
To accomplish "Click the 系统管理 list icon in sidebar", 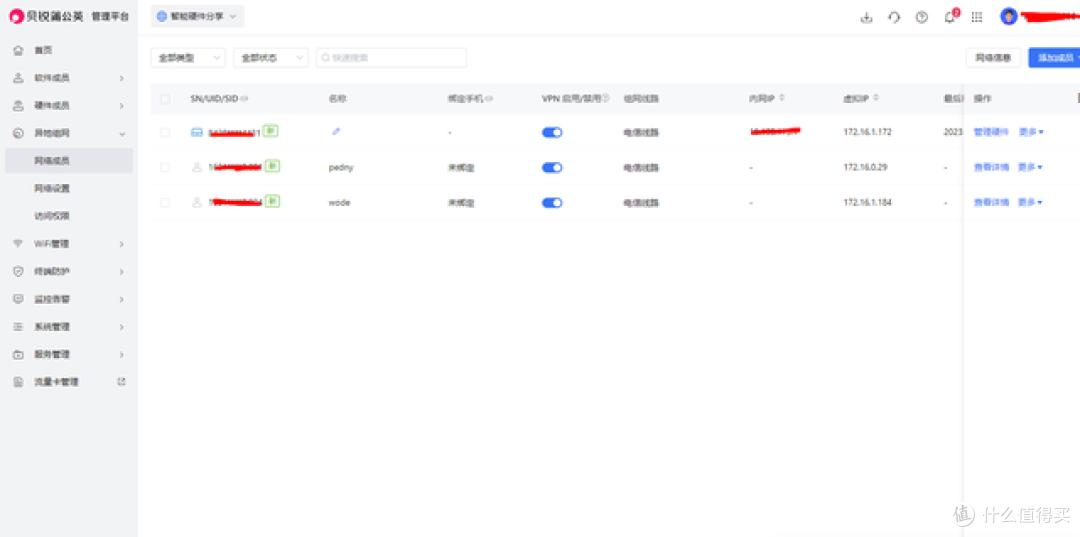I will (19, 326).
